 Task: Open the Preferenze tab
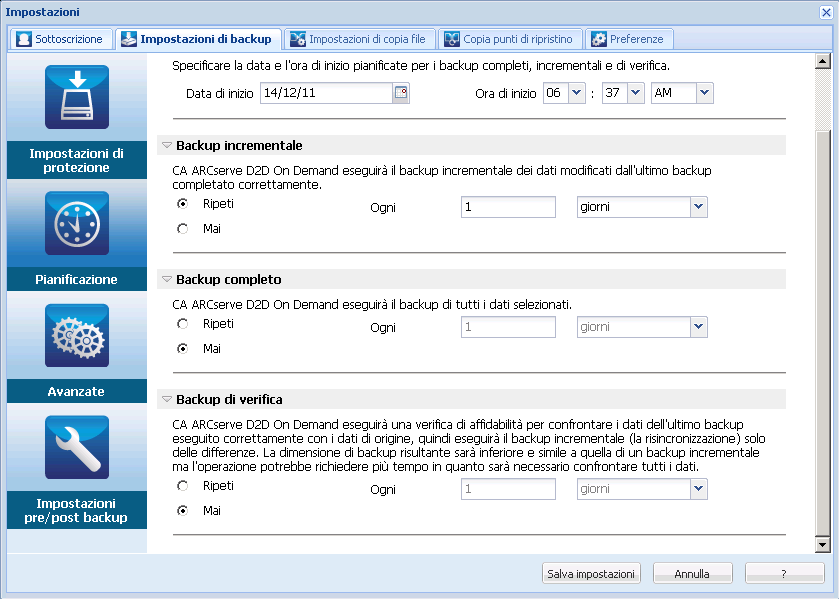point(631,39)
